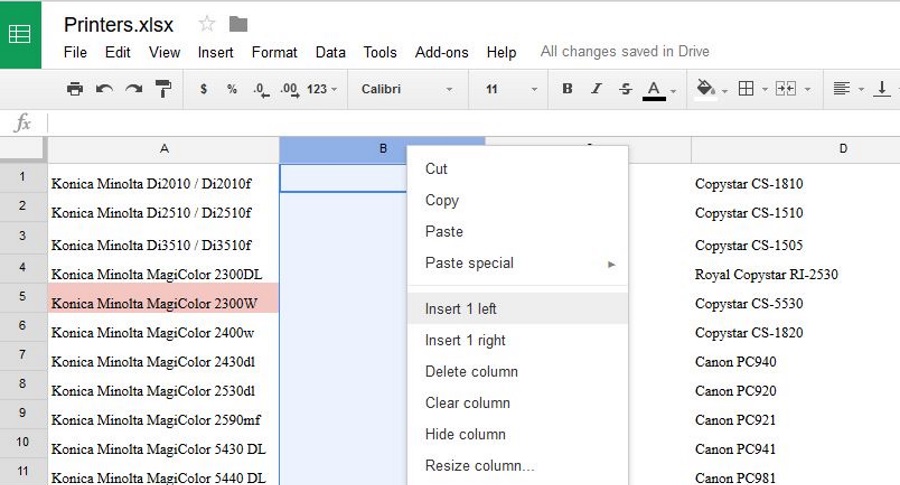Expand the Paste special submenu arrow
Image resolution: width=900 pixels, height=485 pixels.
point(611,264)
